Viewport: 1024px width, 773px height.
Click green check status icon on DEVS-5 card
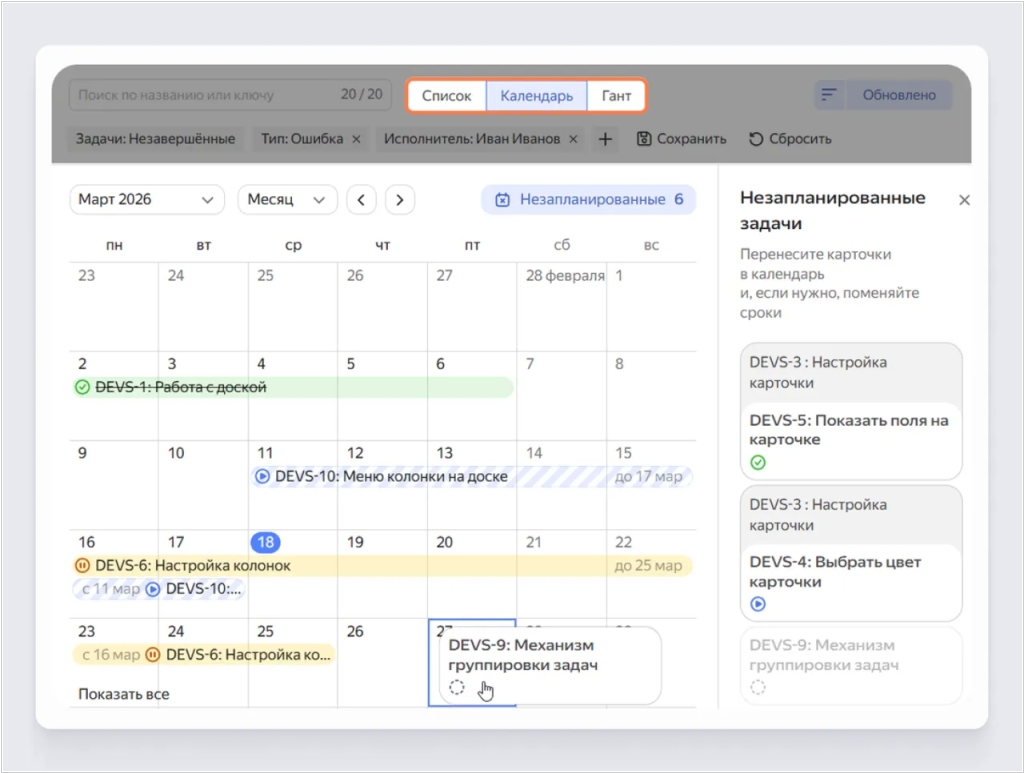pyautogui.click(x=758, y=462)
